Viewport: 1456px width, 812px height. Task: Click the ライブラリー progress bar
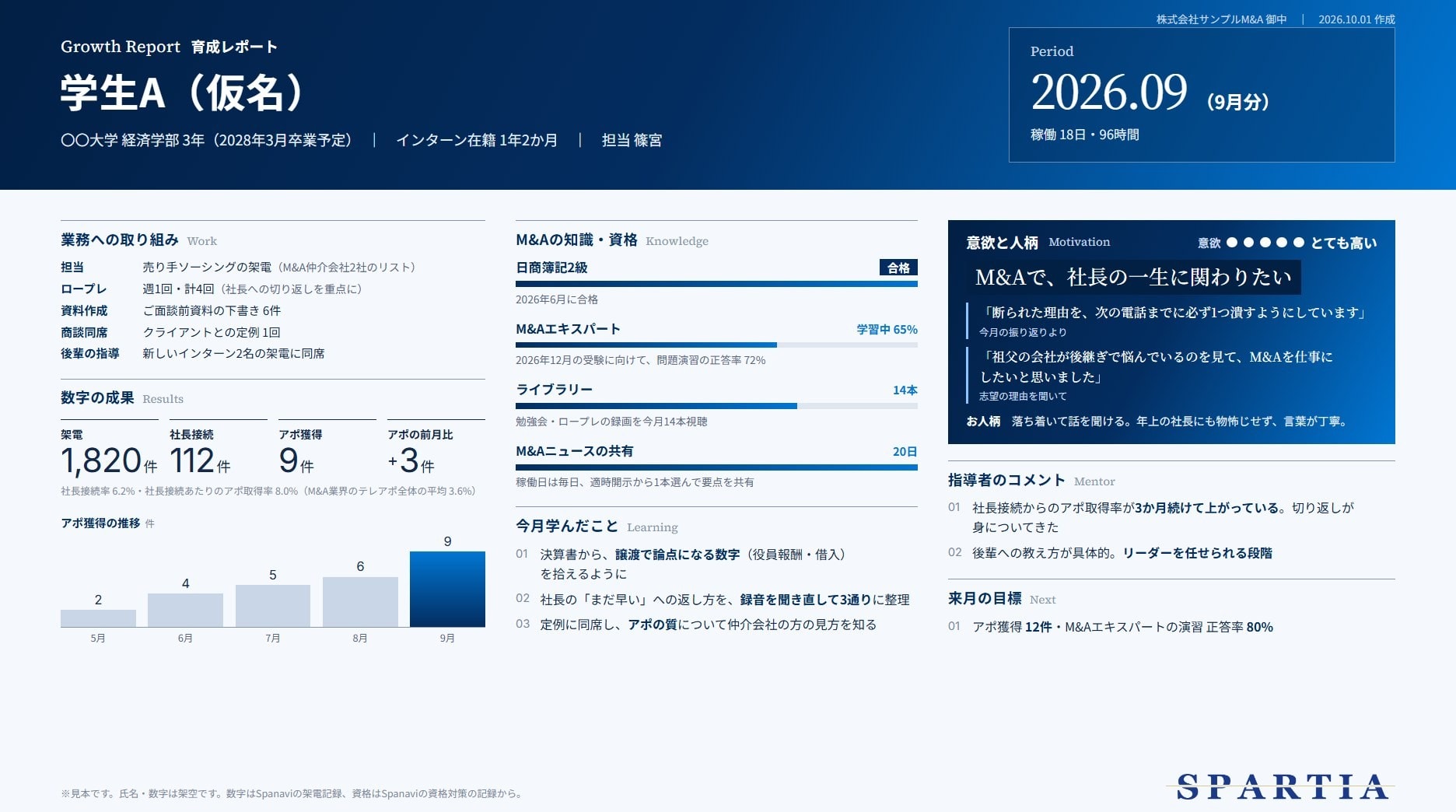716,406
